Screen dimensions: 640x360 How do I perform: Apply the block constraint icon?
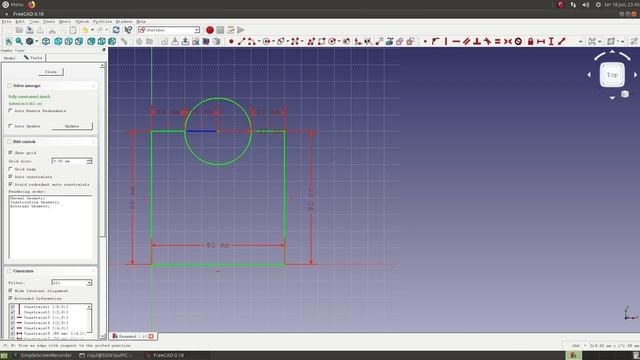(518, 41)
